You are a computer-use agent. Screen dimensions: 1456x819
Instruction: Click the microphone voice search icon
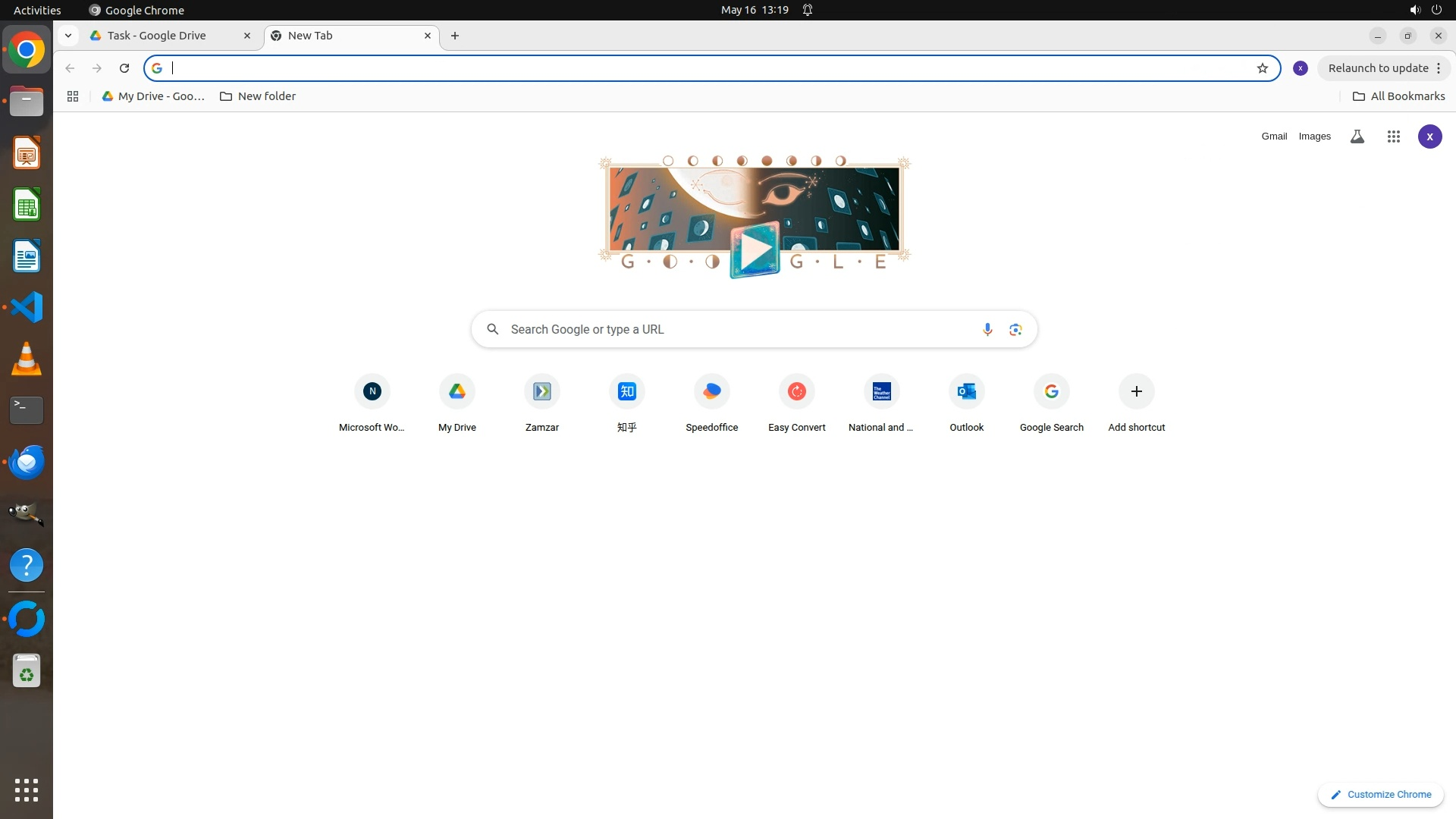[x=987, y=329]
